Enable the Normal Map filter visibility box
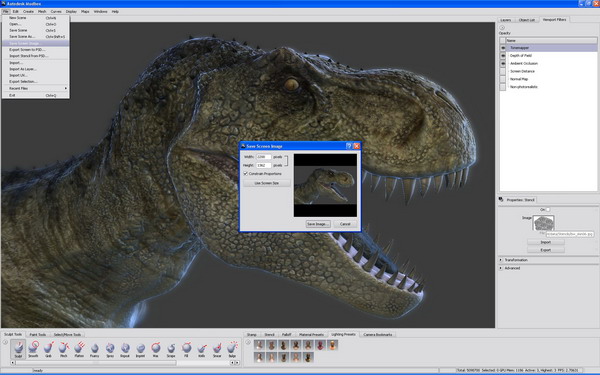This screenshot has width=600, height=375. tap(503, 79)
